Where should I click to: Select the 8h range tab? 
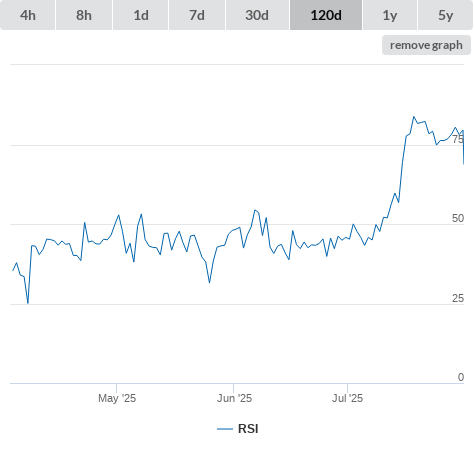(84, 15)
